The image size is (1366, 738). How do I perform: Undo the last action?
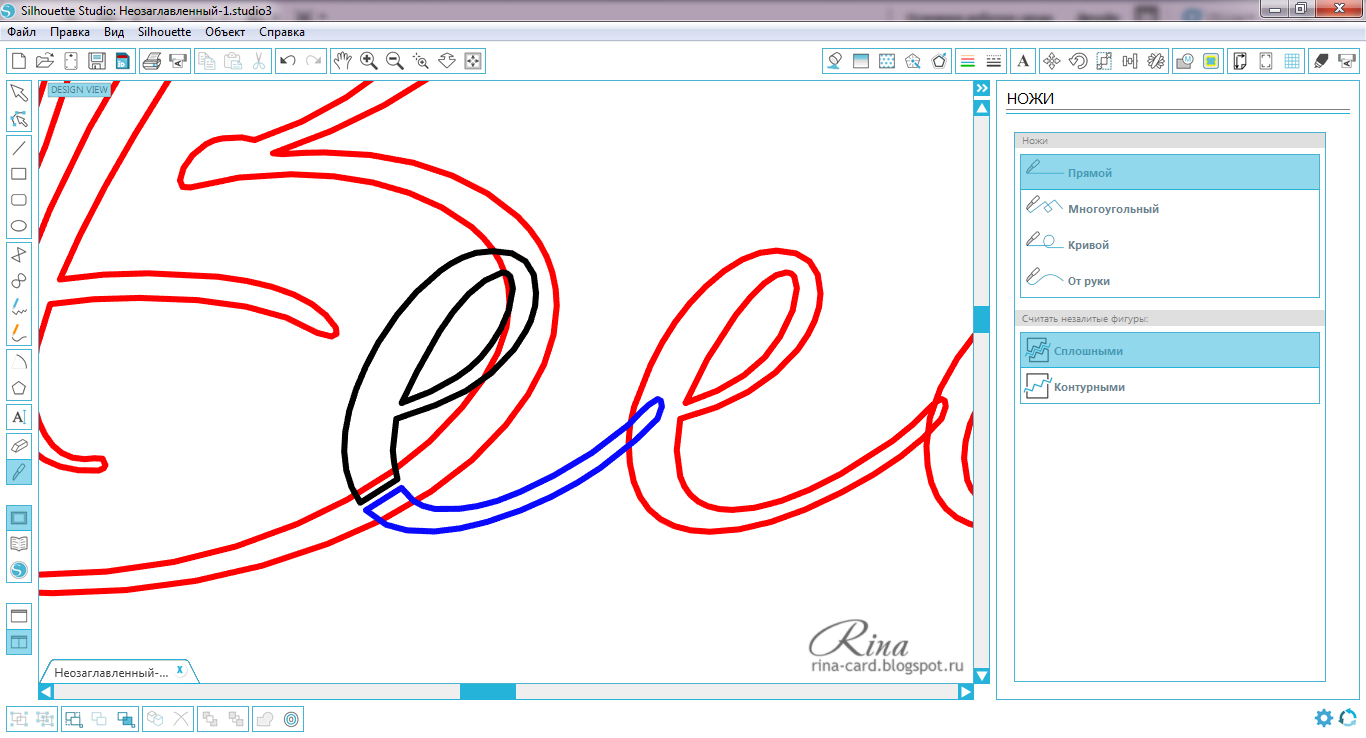[x=288, y=61]
